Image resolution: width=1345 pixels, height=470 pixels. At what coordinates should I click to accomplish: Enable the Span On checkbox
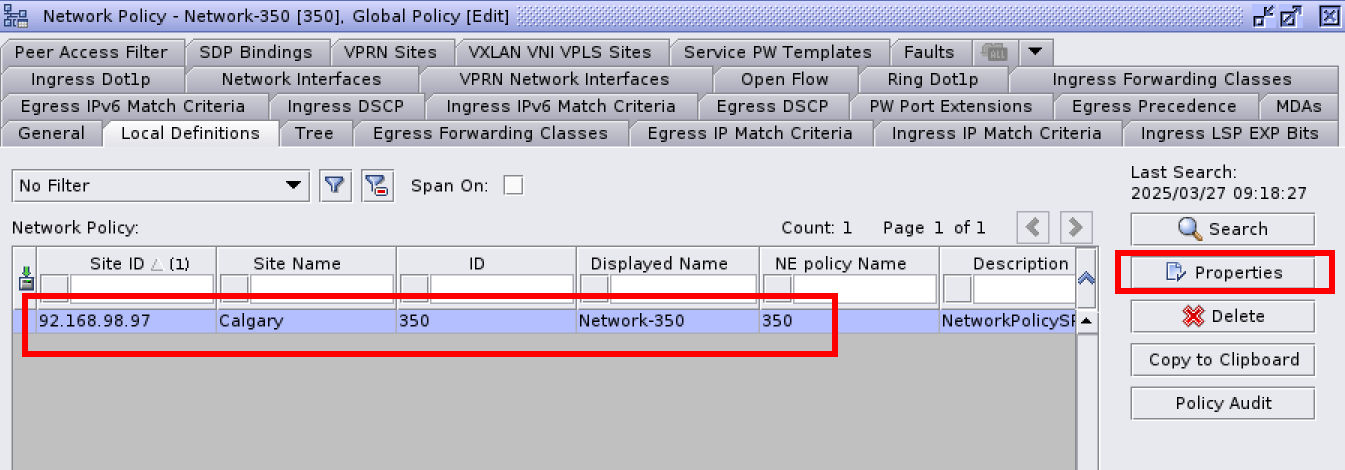pyautogui.click(x=513, y=185)
